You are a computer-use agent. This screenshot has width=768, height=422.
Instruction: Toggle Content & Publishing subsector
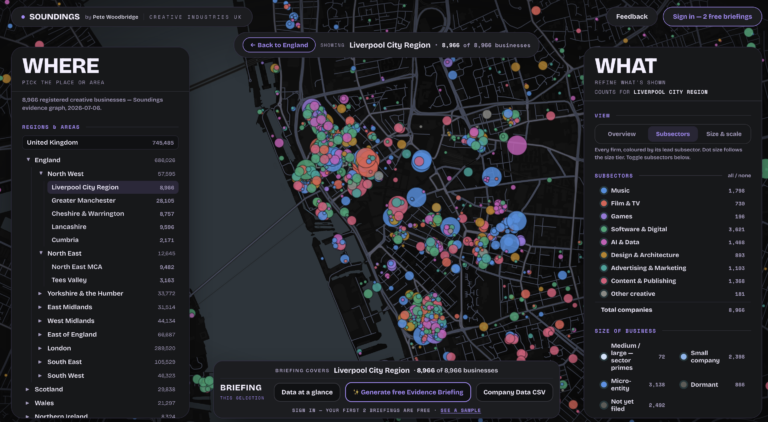[x=672, y=281]
